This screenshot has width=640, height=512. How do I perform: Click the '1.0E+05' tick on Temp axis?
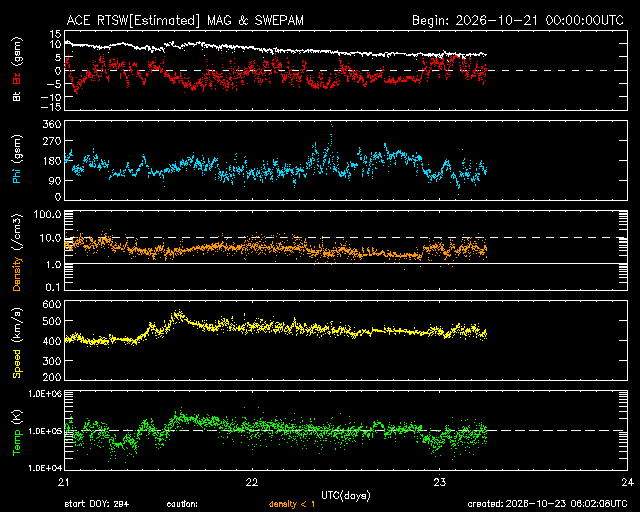click(45, 431)
